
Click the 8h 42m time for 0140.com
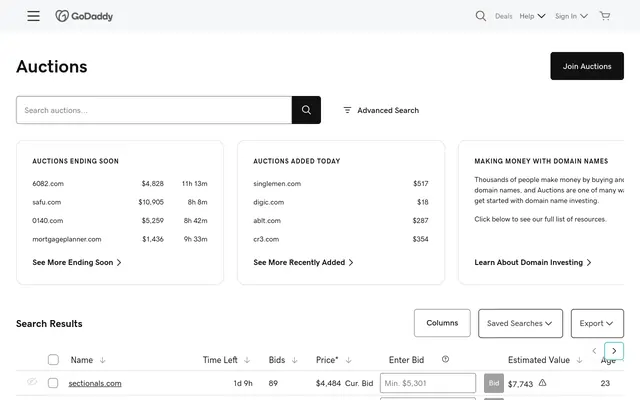(x=195, y=220)
